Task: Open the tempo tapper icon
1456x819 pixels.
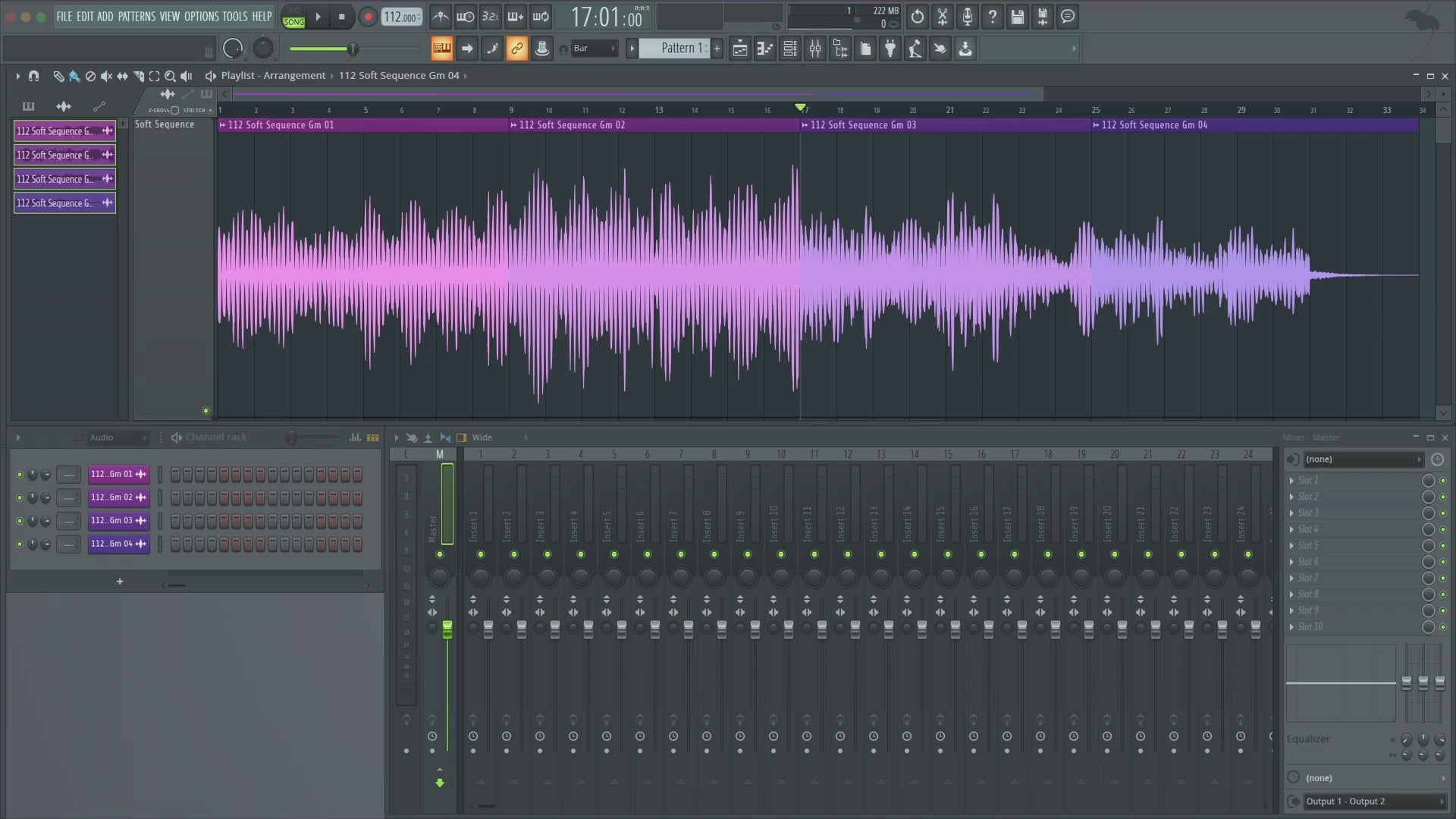Action: (x=915, y=49)
